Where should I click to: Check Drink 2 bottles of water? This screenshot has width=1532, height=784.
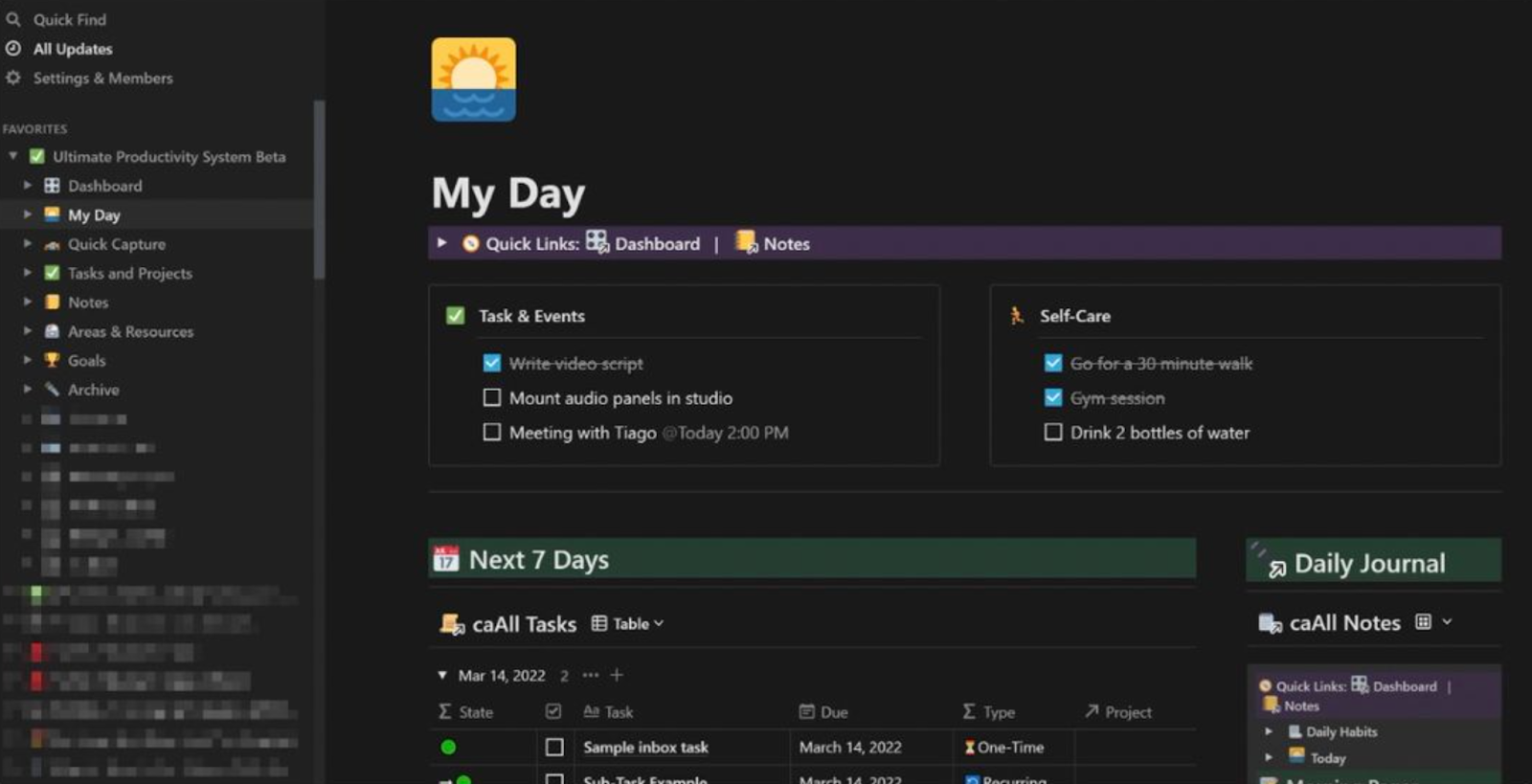1053,432
